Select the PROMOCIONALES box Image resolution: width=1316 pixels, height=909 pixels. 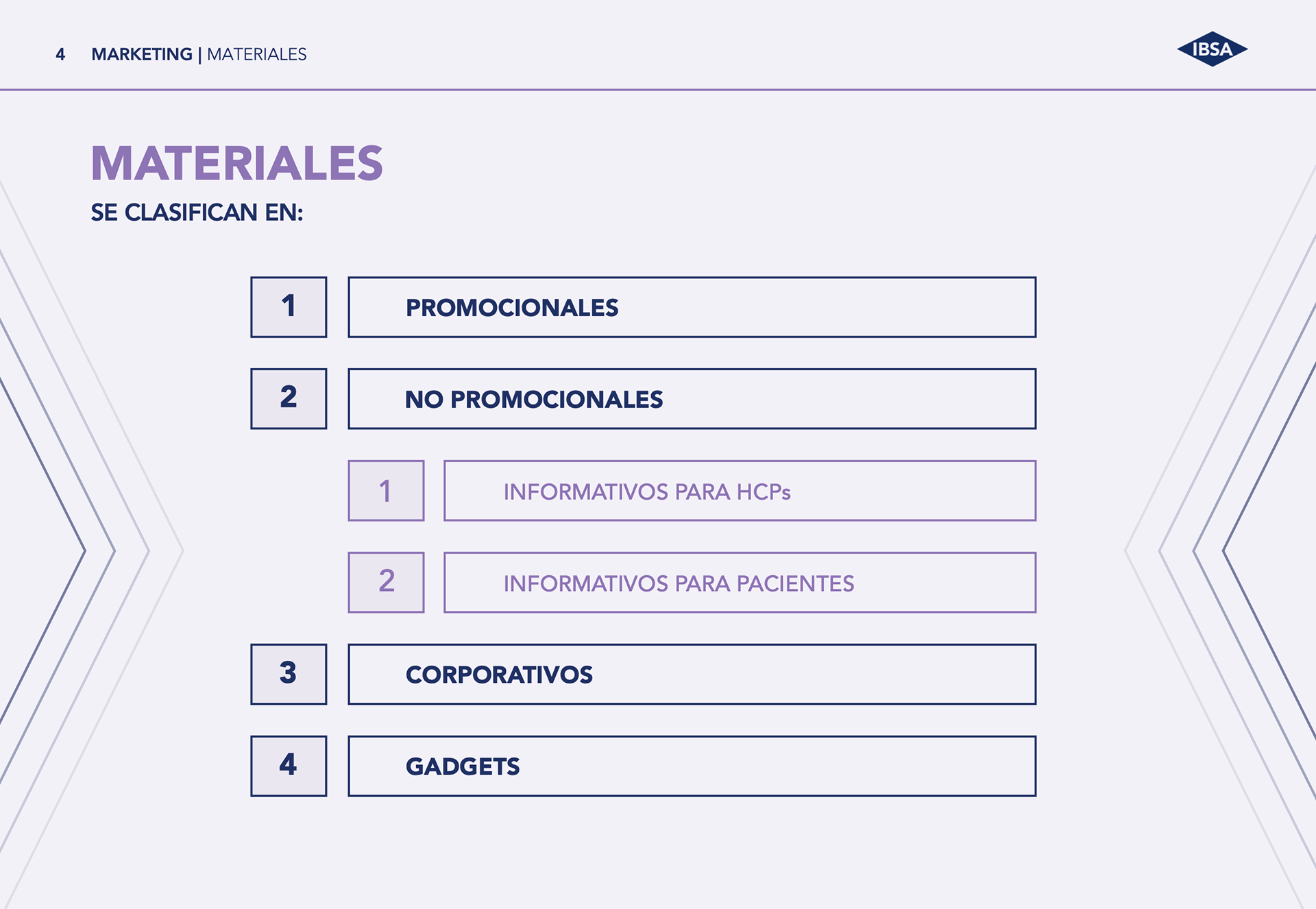point(692,307)
